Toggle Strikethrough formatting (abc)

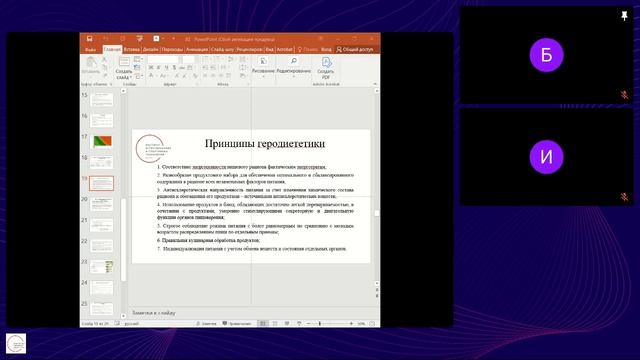pyautogui.click(x=182, y=67)
